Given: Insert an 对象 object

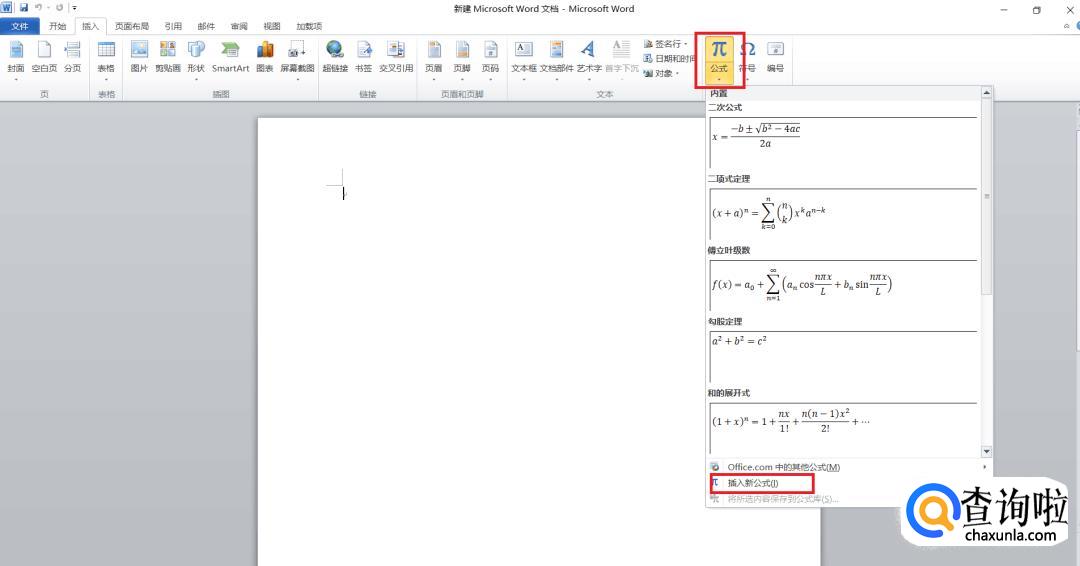Looking at the screenshot, I should (x=658, y=73).
